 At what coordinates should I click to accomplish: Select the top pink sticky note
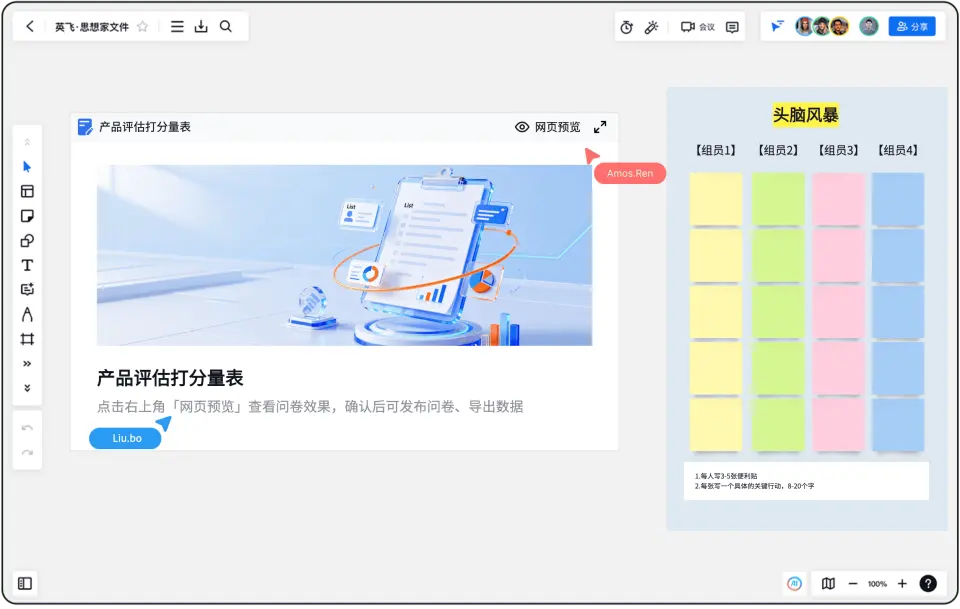coord(838,199)
